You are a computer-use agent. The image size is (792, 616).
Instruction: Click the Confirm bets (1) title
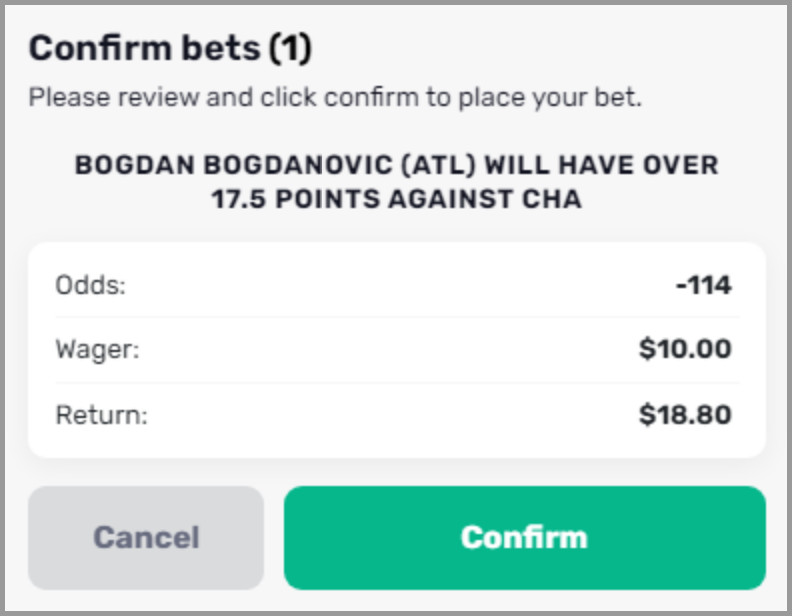point(170,47)
